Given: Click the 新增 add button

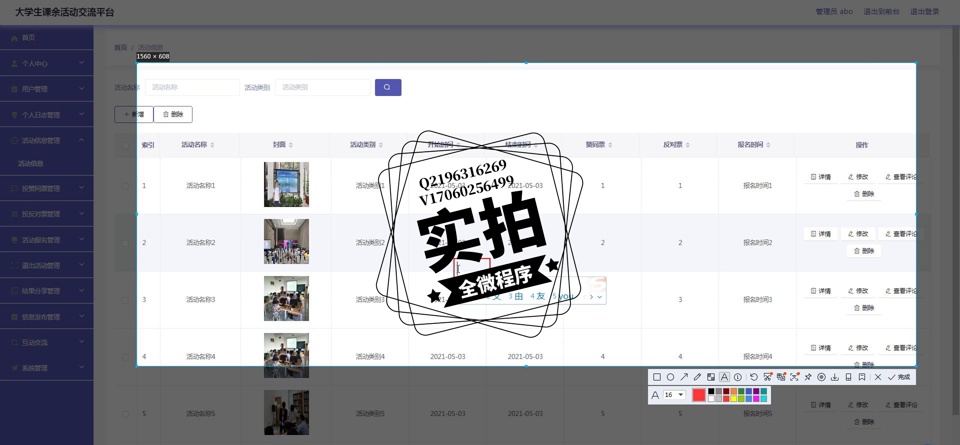Looking at the screenshot, I should pos(133,114).
